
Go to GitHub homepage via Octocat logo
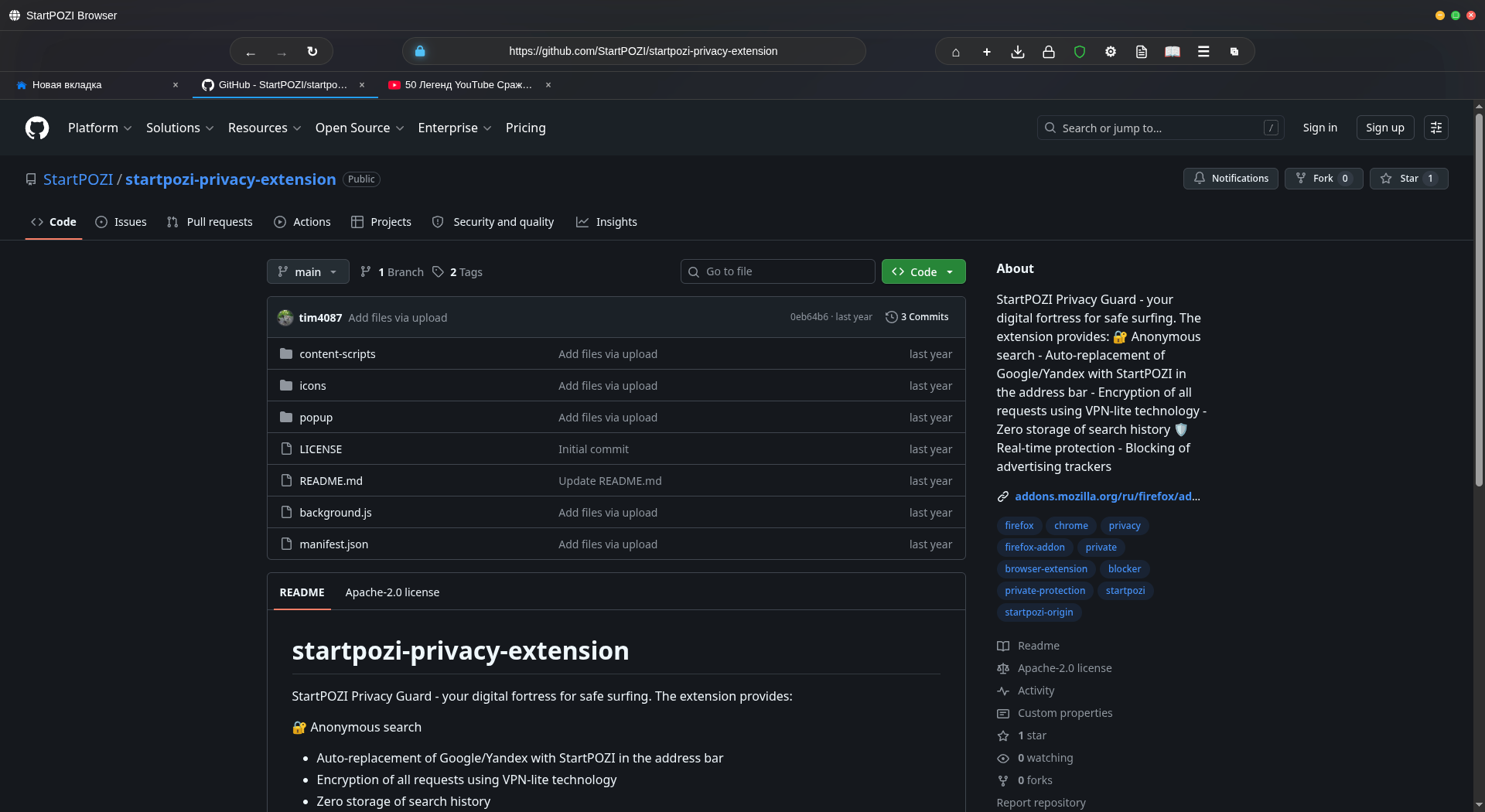point(37,128)
